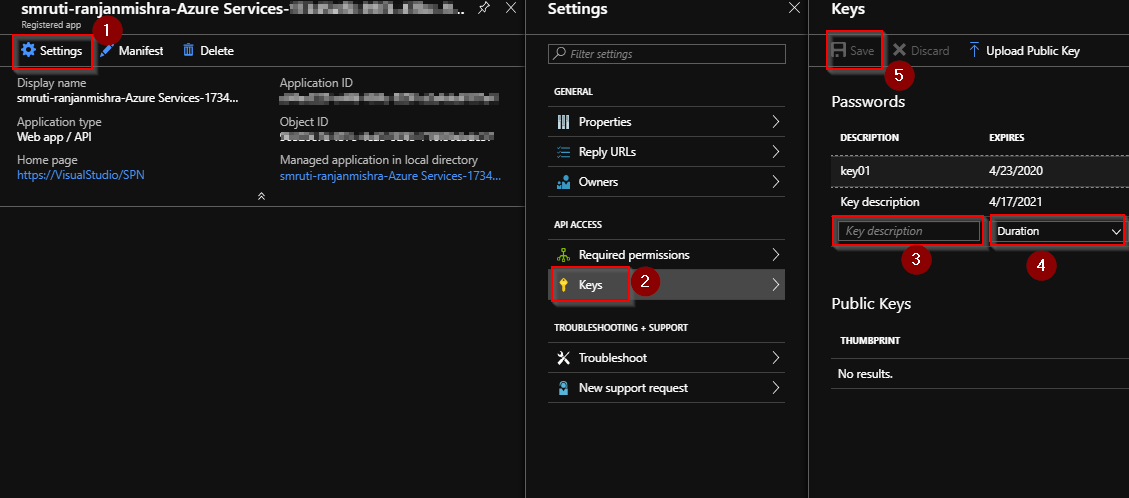Click the Owners people icon
The height and width of the screenshot is (498, 1129).
pyautogui.click(x=564, y=182)
